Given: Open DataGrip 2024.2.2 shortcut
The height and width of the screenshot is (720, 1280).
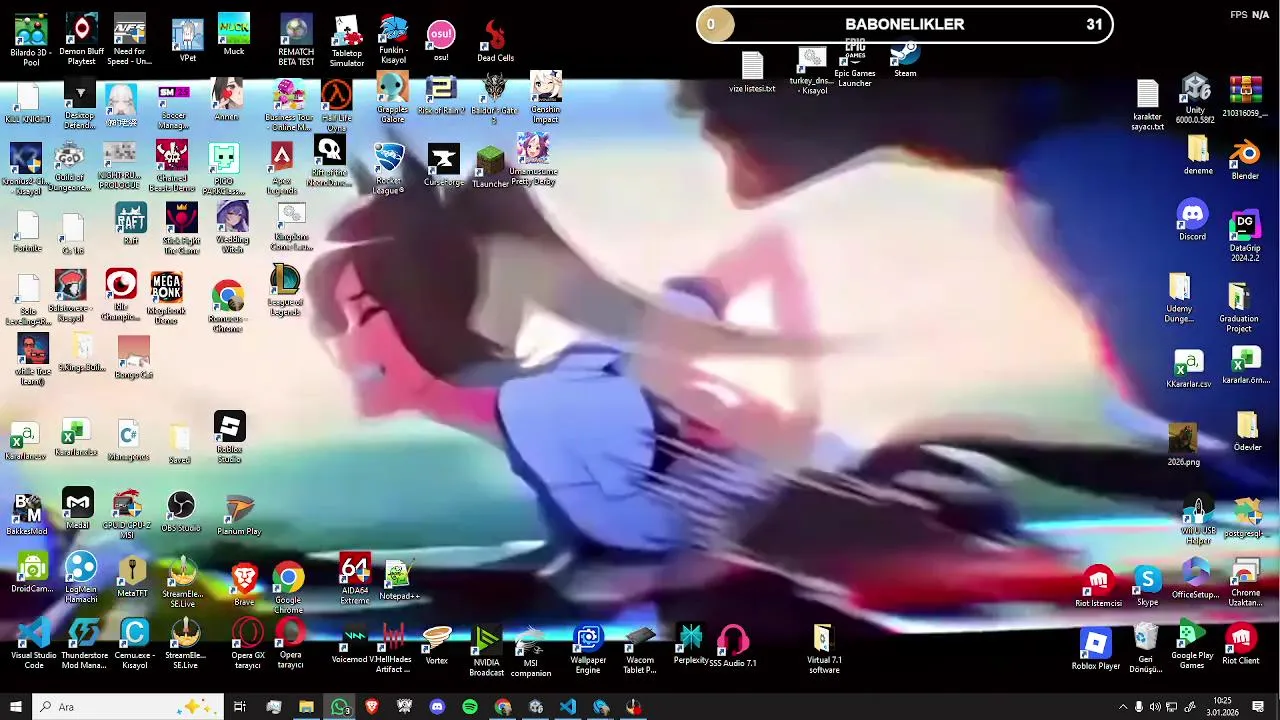Looking at the screenshot, I should click(1245, 237).
